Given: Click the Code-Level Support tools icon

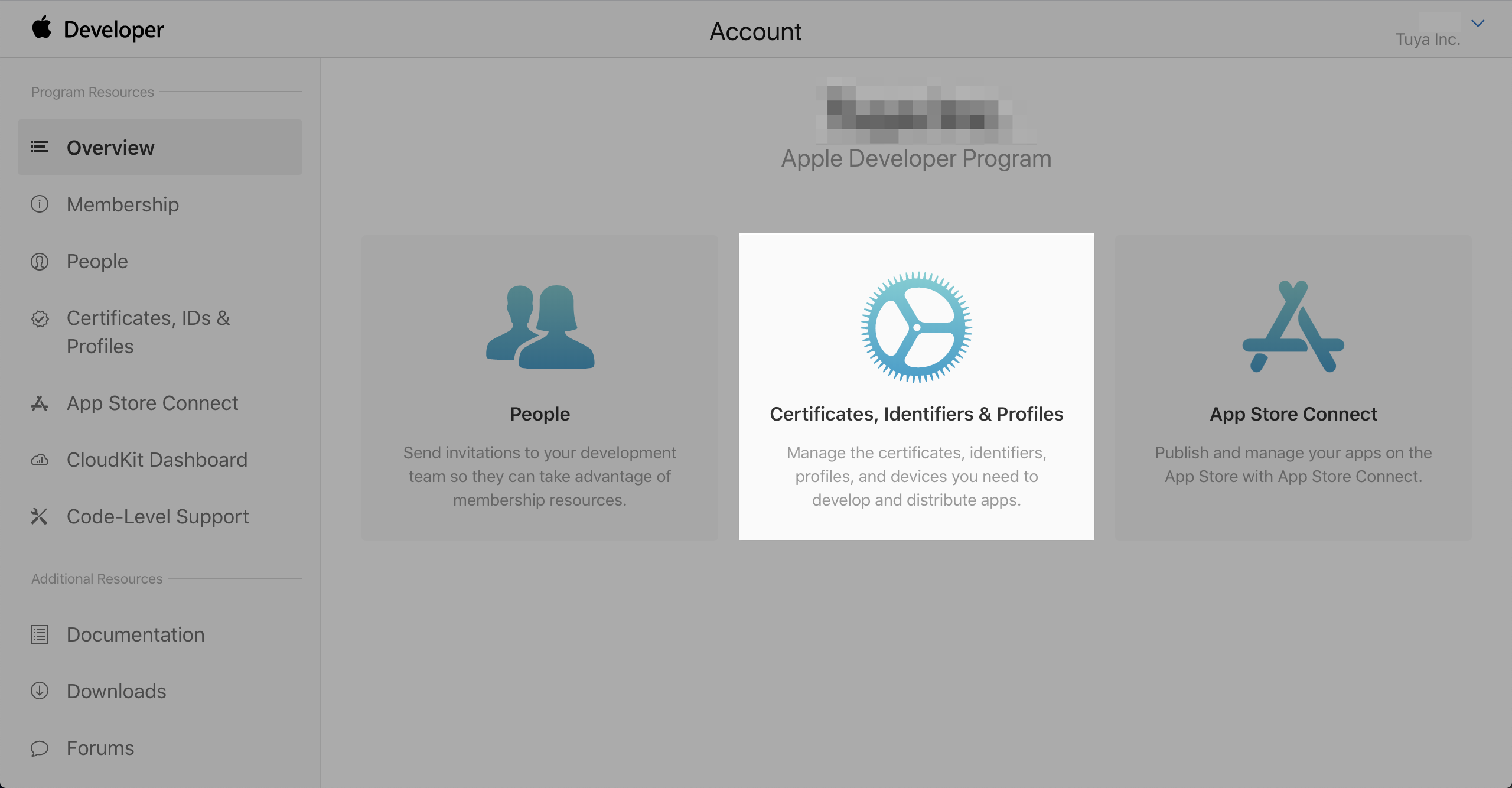Looking at the screenshot, I should click(40, 516).
